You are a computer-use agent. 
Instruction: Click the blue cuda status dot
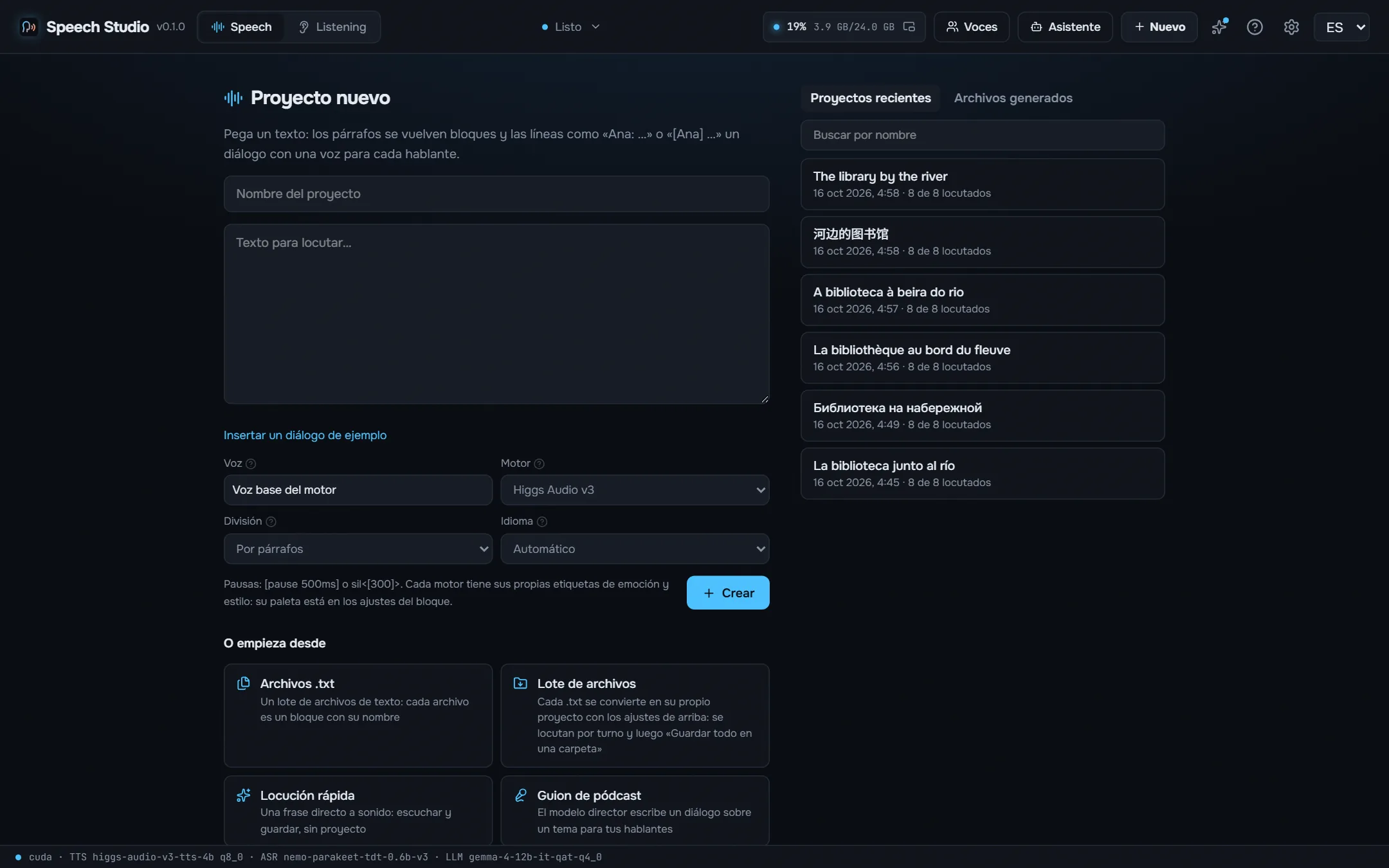[18, 857]
